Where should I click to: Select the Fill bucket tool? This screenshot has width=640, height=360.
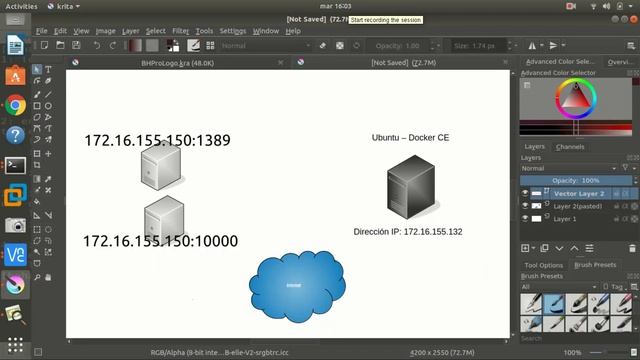(37, 201)
